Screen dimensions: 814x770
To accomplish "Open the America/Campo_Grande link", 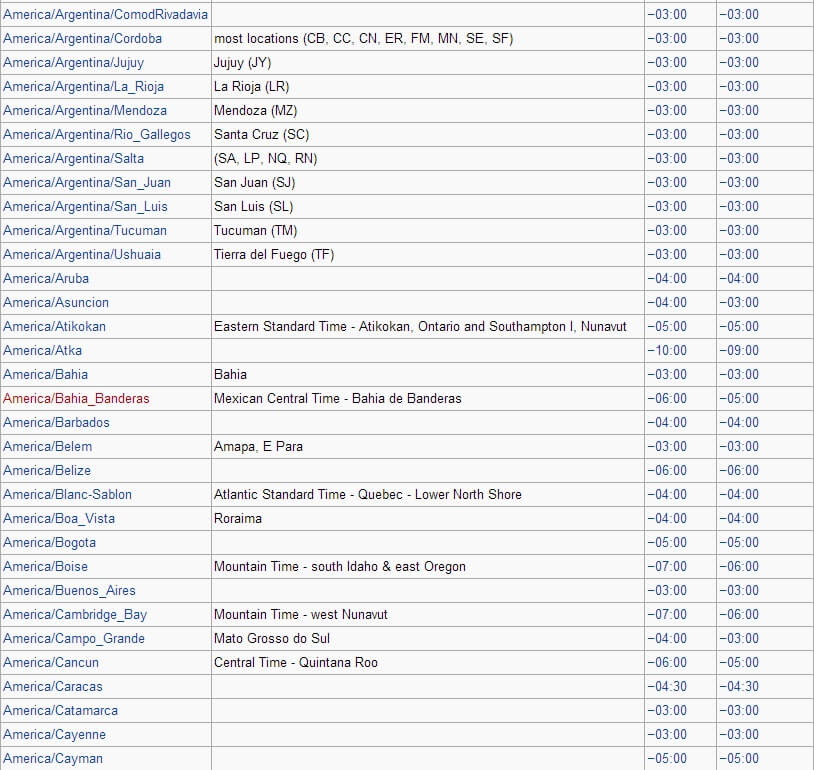I will [74, 639].
